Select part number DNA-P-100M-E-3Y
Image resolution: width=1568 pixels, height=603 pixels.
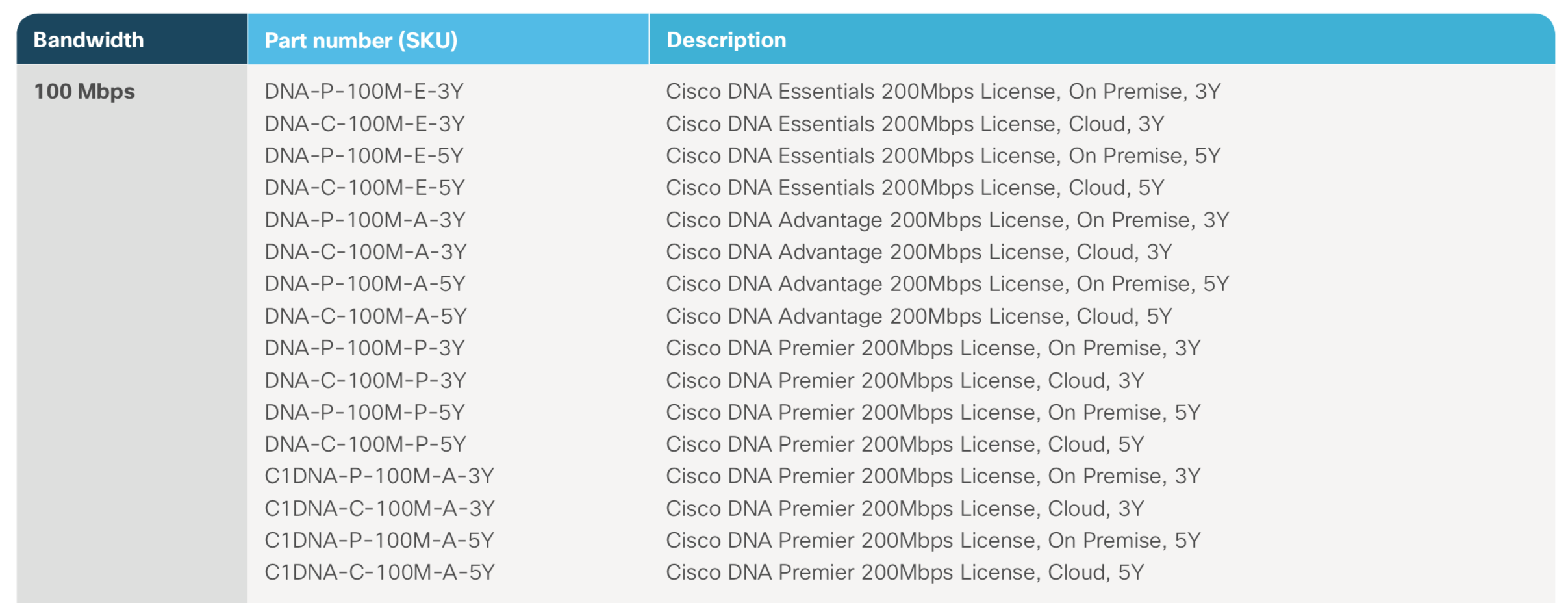click(x=364, y=92)
